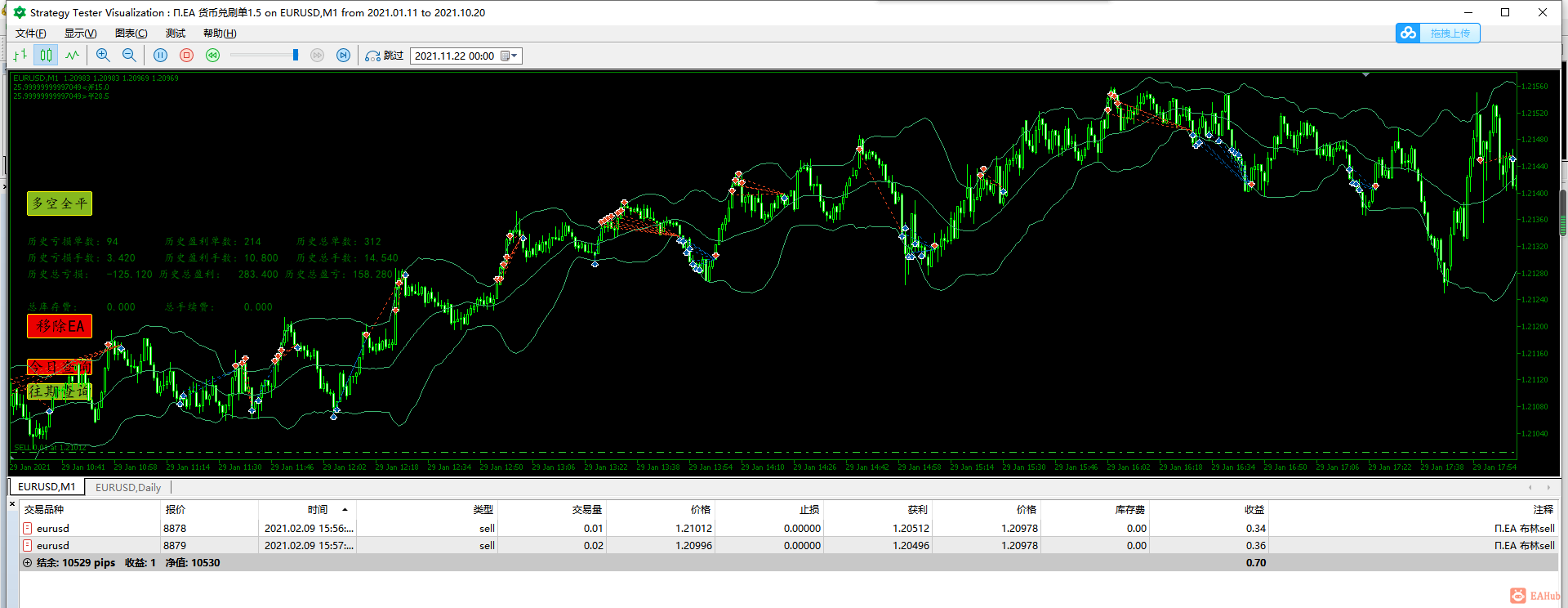1568x608 pixels.
Task: Click the red 移除EA button
Action: tap(60, 326)
